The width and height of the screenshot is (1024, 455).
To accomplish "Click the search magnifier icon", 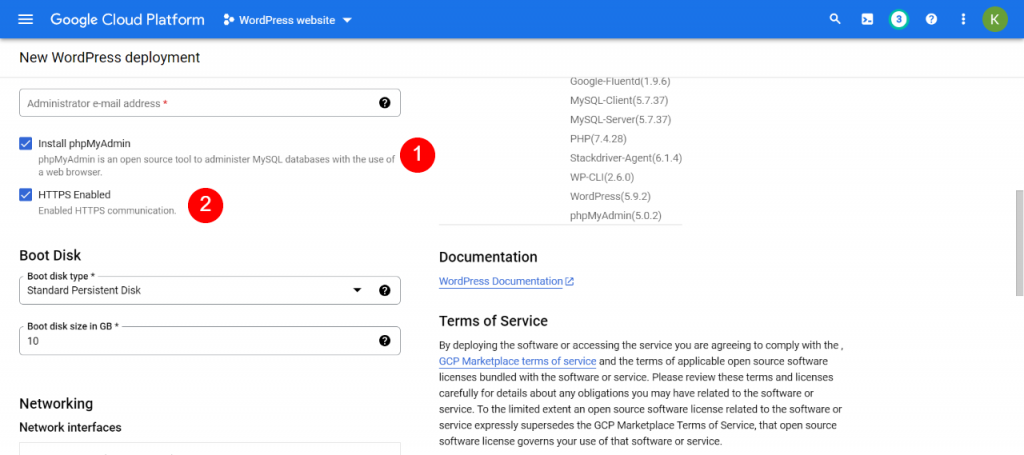I will (x=835, y=19).
